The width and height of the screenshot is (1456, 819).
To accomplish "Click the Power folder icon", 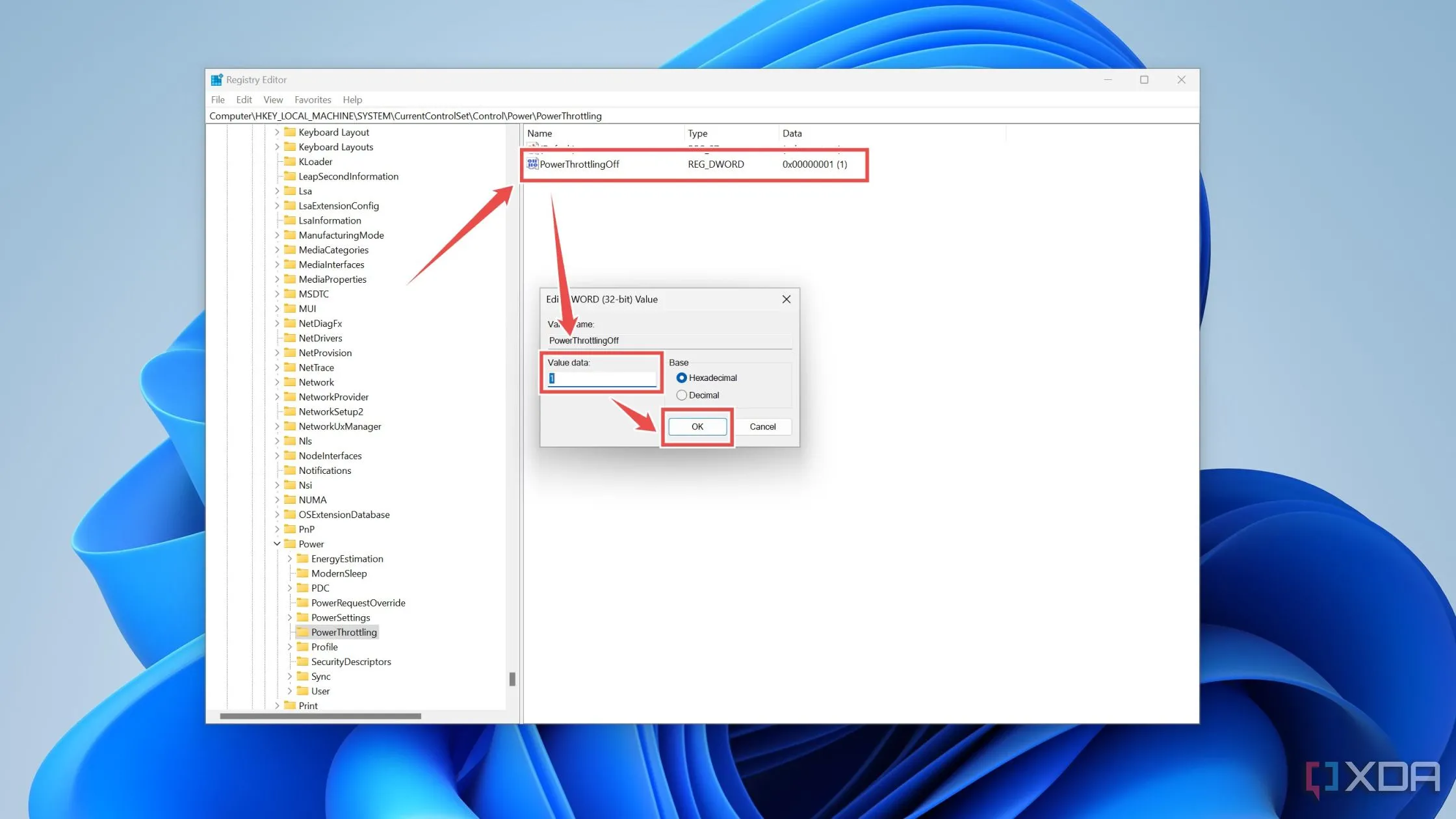I will pos(290,543).
